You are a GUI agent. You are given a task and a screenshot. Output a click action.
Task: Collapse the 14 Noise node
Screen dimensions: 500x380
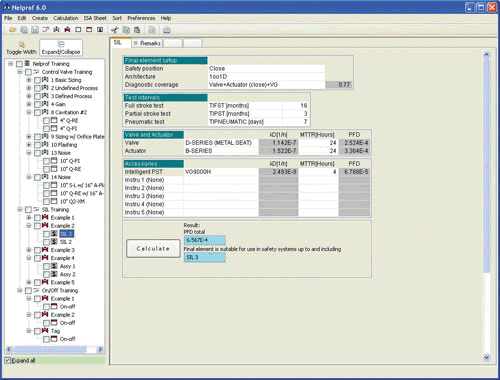coord(29,177)
